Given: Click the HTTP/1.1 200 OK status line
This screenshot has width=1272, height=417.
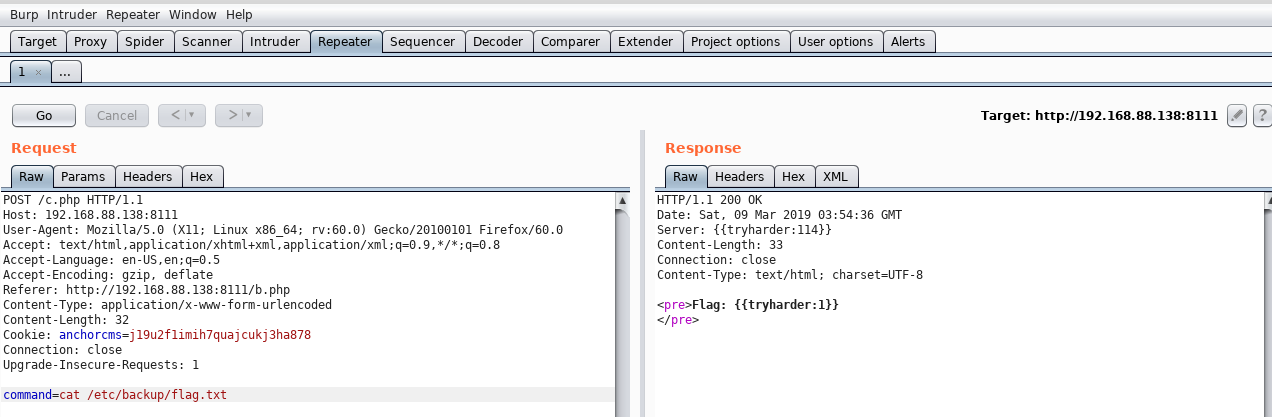Looking at the screenshot, I should click(x=709, y=200).
